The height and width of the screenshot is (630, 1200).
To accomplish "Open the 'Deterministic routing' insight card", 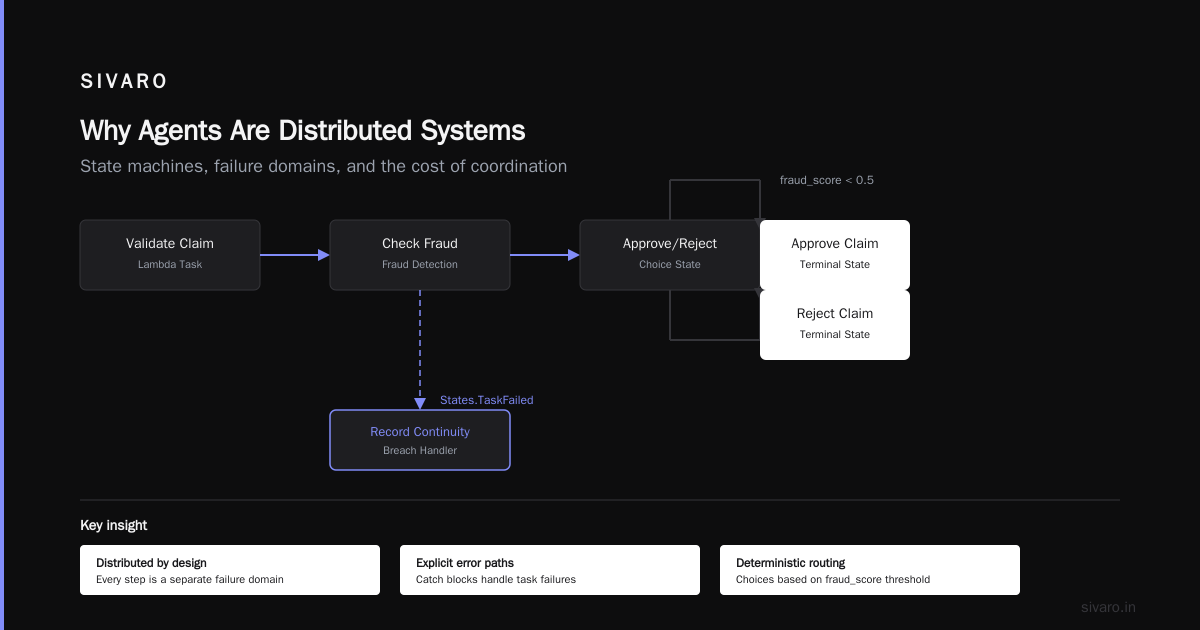I will (870, 570).
